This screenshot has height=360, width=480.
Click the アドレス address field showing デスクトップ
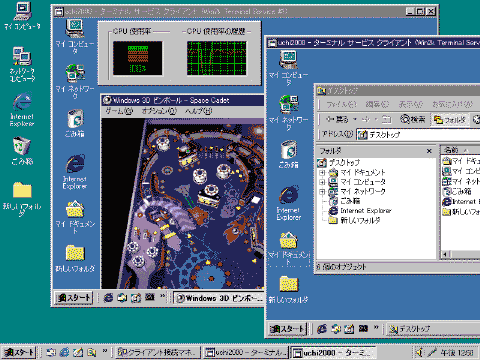[x=418, y=135]
